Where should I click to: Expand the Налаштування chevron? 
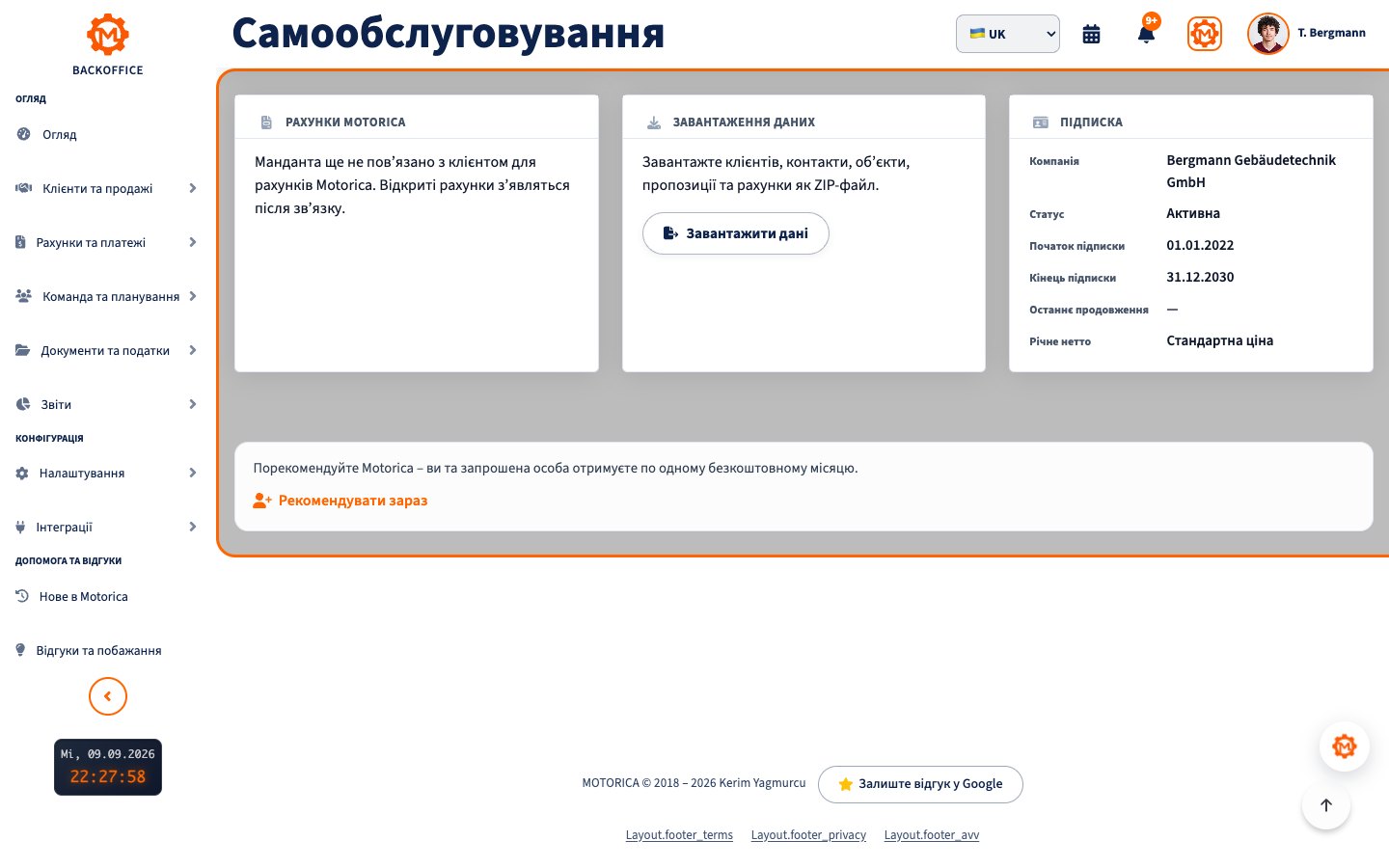pos(192,473)
